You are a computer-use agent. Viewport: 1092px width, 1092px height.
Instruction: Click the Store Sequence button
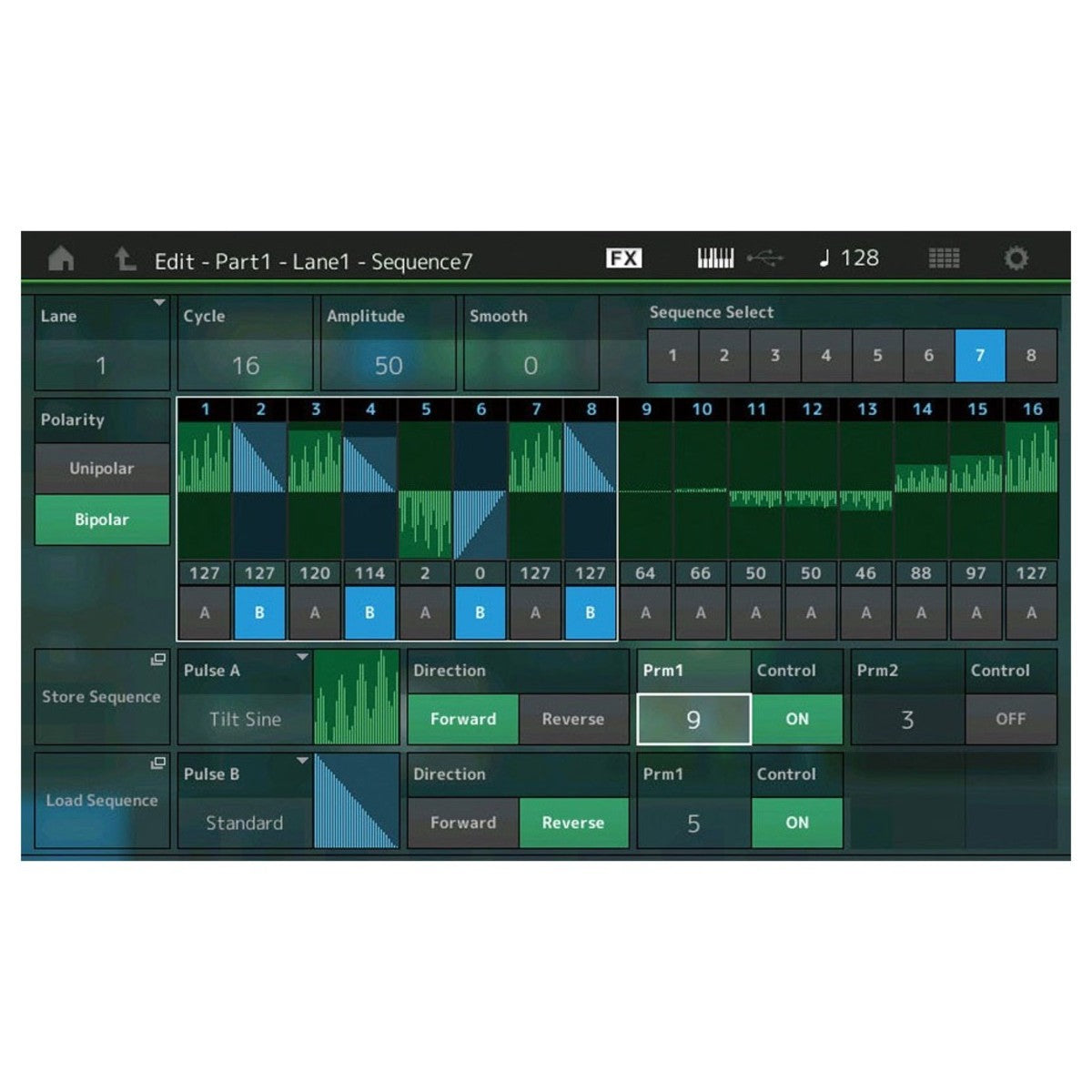pyautogui.click(x=100, y=697)
